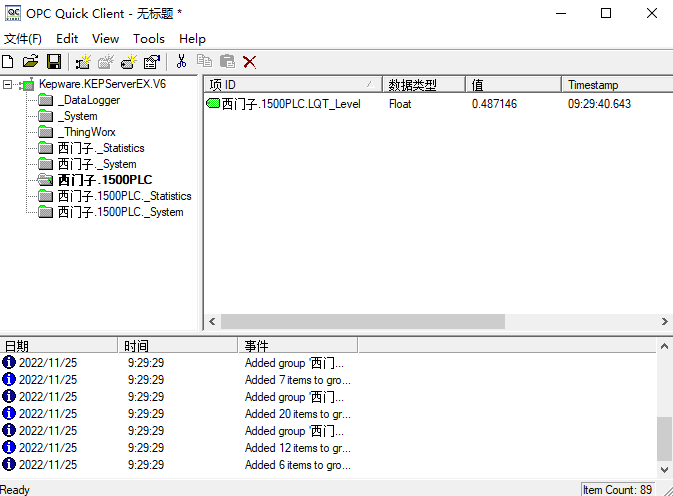The height and width of the screenshot is (496, 673).
Task: Click horizontal scrollbar left arrow in item list
Action: pos(212,321)
